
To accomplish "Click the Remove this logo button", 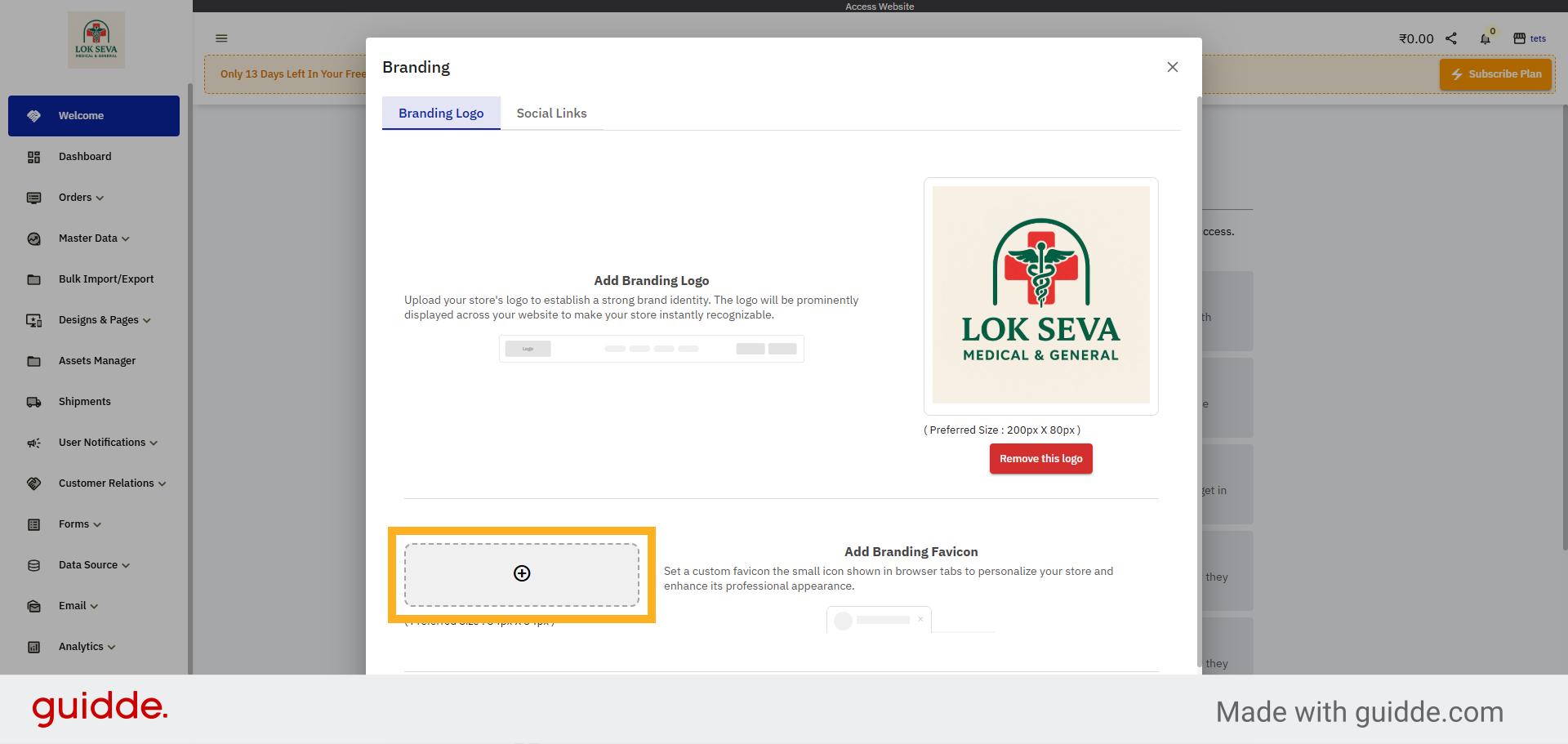I will click(1040, 458).
